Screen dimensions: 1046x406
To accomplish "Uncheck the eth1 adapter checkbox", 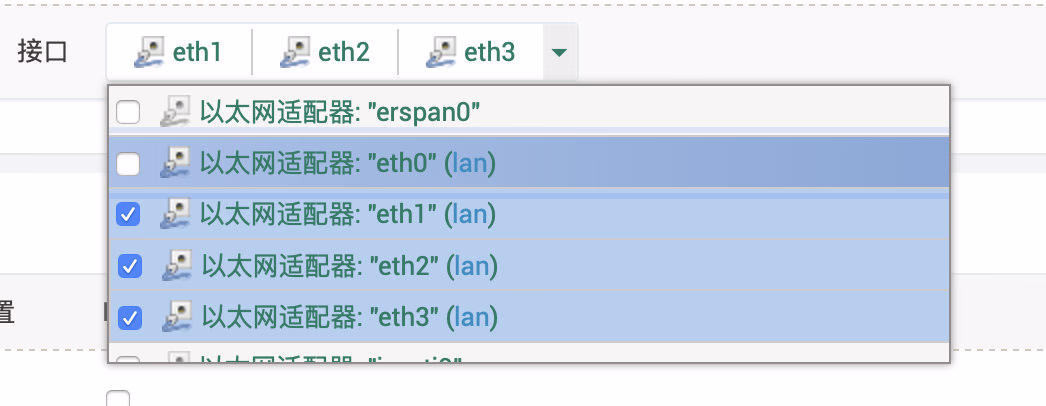I will pos(129,213).
